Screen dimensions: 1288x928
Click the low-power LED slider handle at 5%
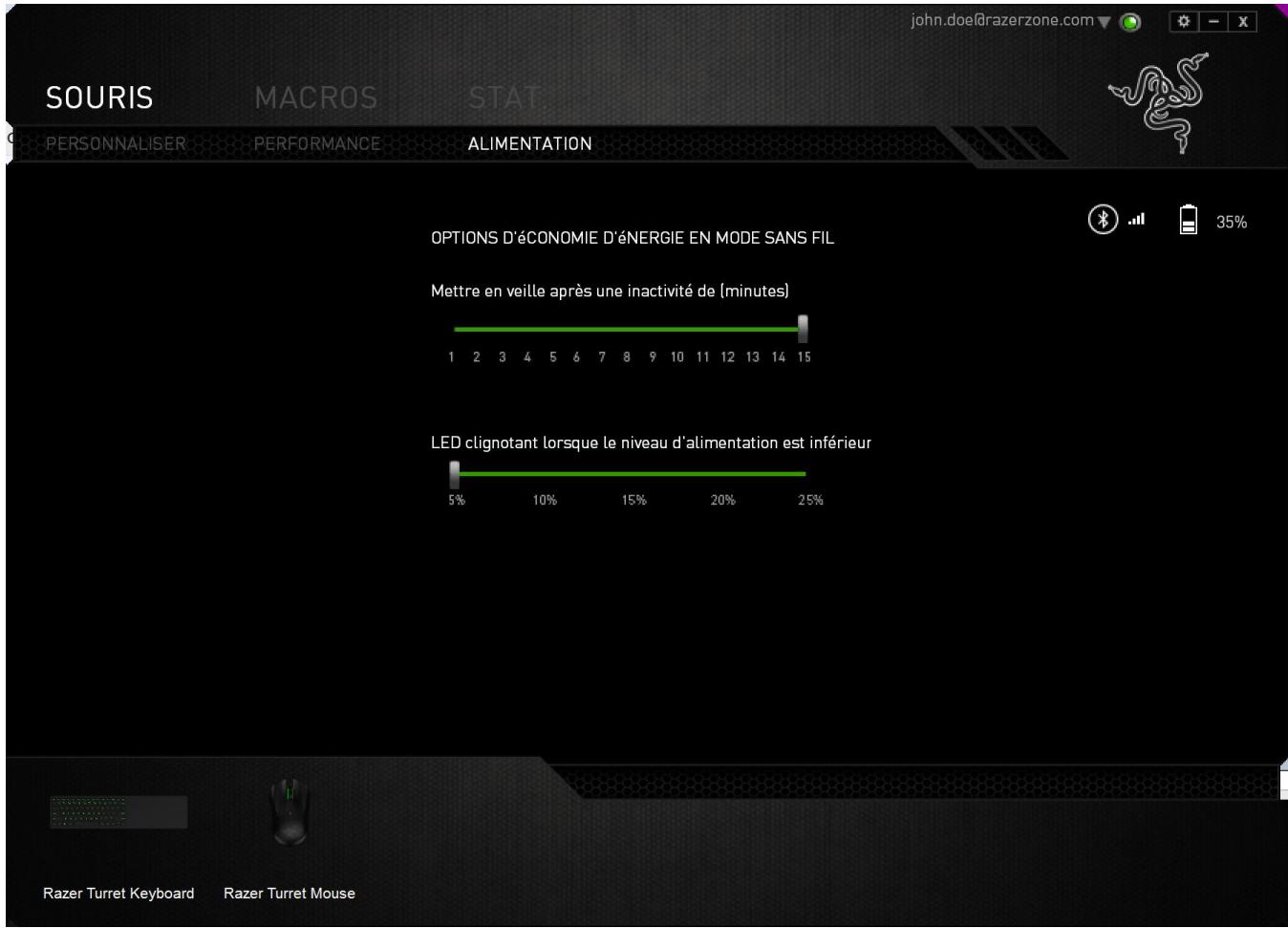(x=455, y=474)
